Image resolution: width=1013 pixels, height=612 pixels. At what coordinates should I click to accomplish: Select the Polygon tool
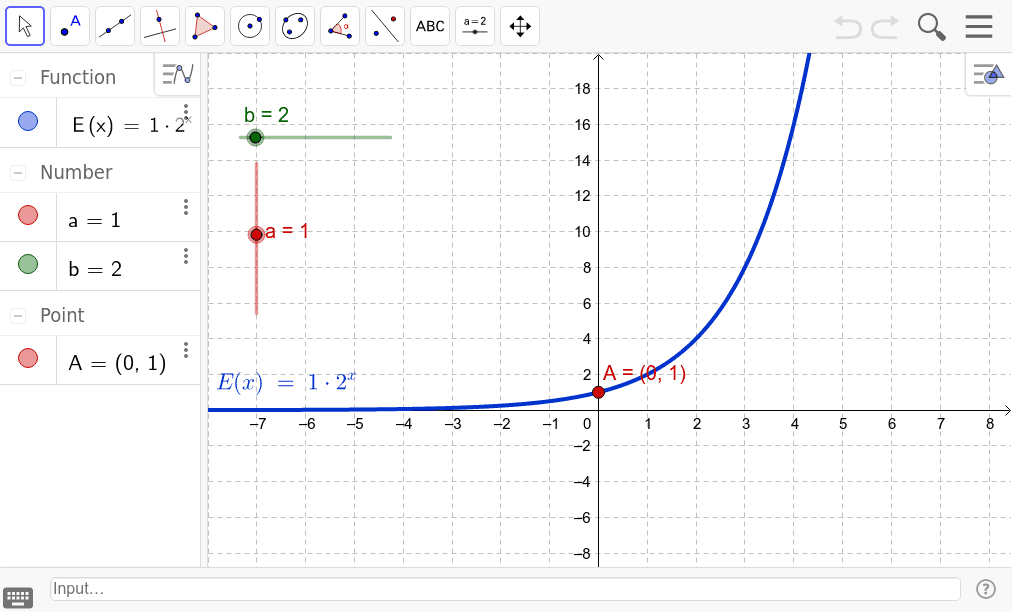pyautogui.click(x=205, y=26)
